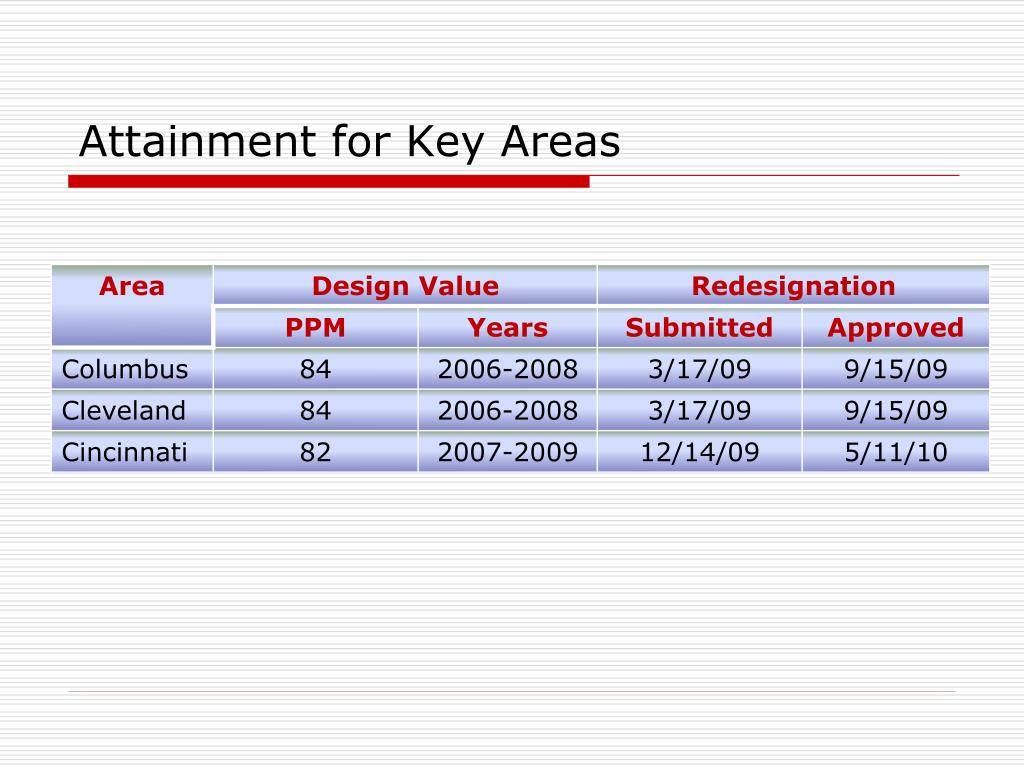Click the 'Redesignation' header cell
This screenshot has height=768, width=1024.
(793, 285)
